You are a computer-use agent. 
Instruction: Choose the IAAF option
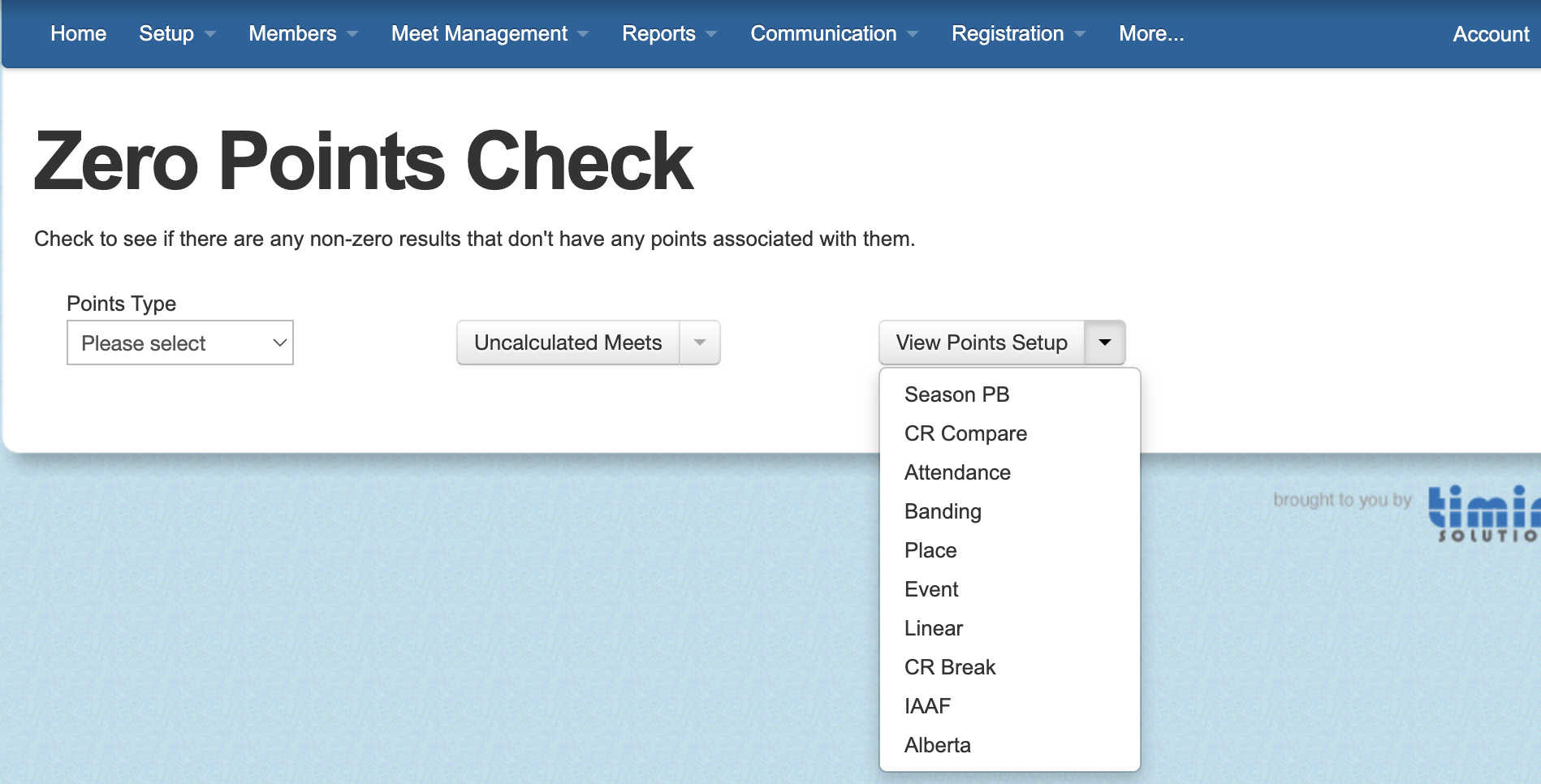(1010, 706)
